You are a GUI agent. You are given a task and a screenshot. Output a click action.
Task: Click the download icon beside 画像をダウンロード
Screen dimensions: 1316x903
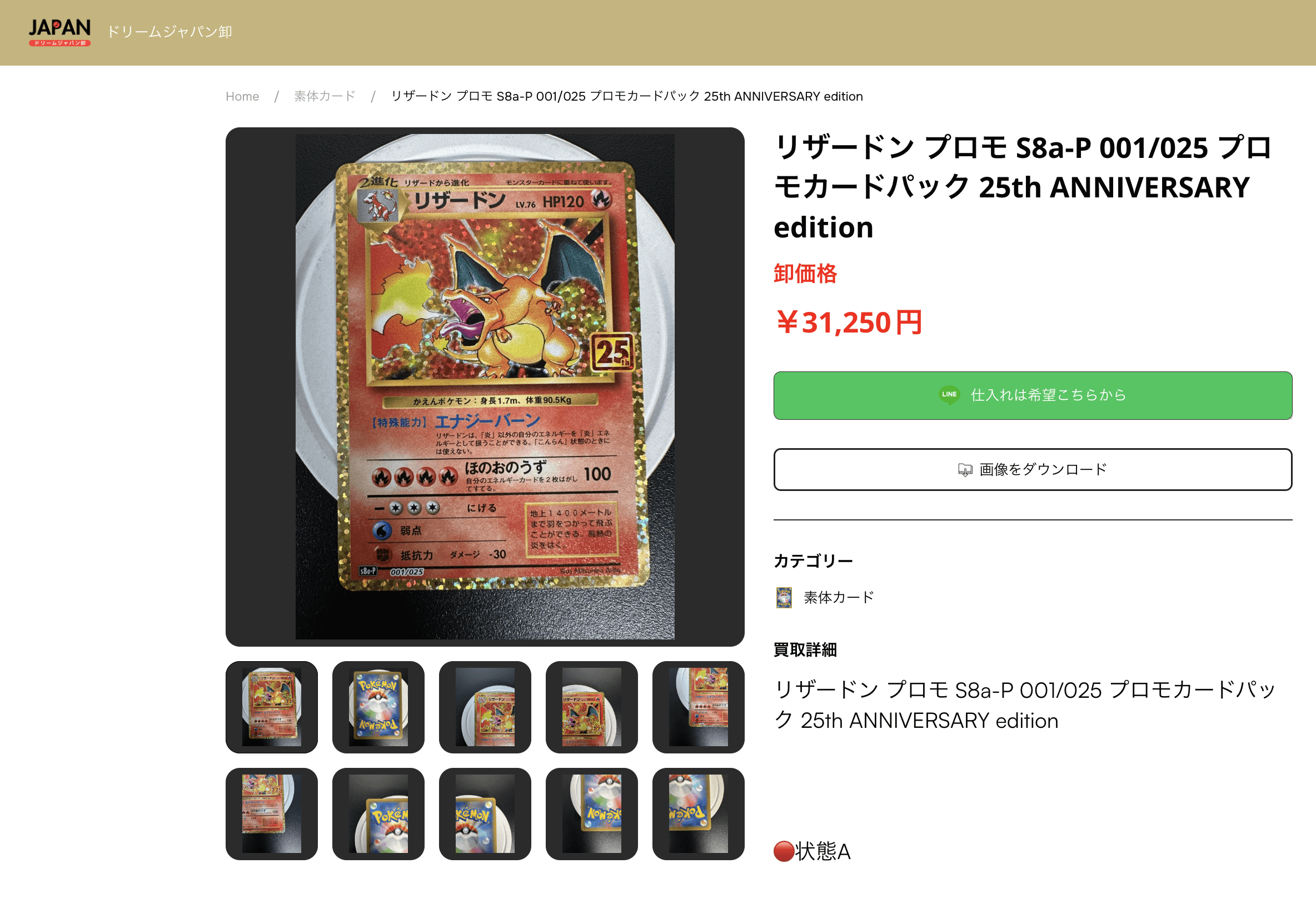pyautogui.click(x=964, y=470)
